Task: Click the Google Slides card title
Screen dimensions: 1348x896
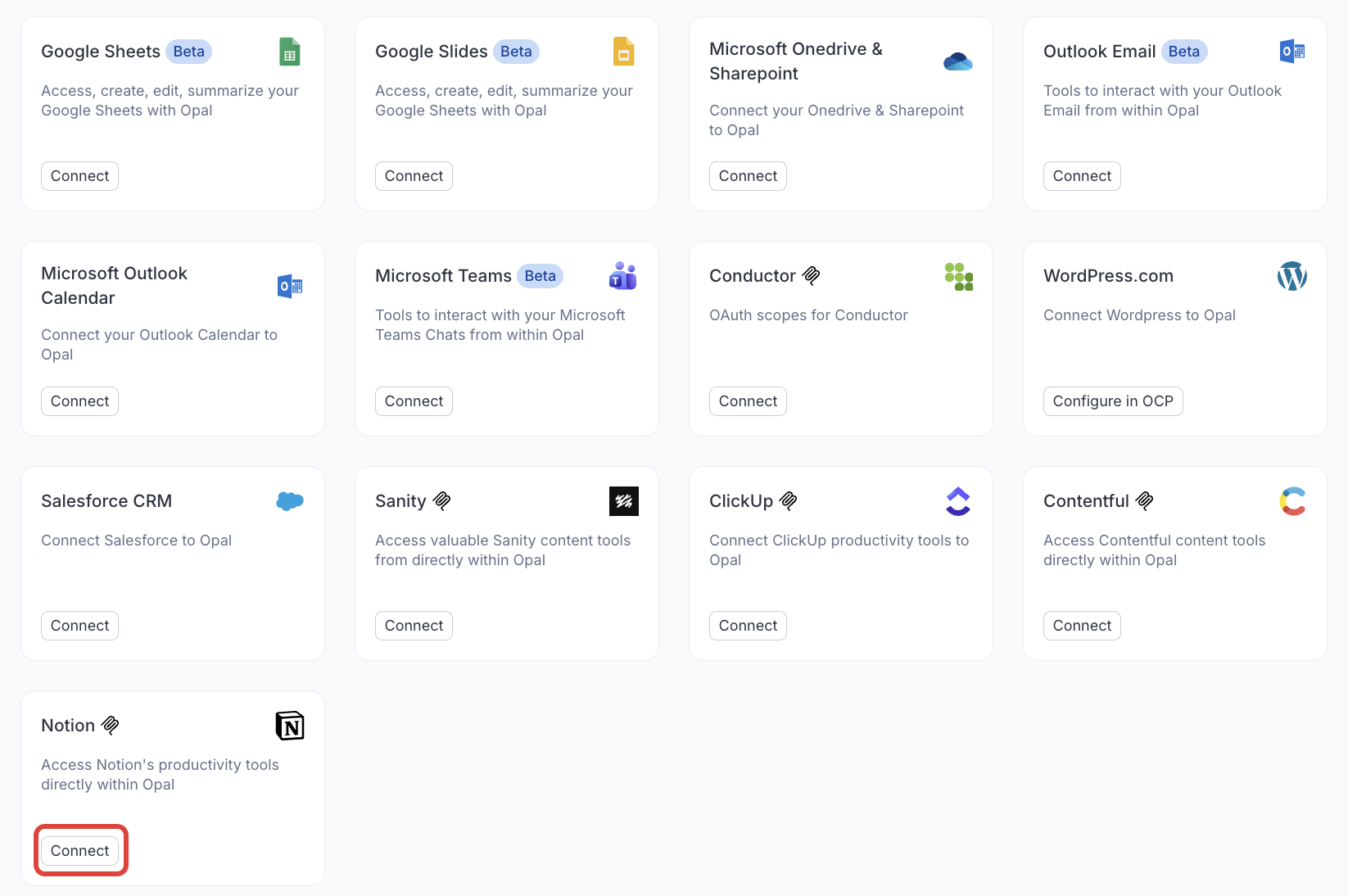Action: pyautogui.click(x=432, y=52)
